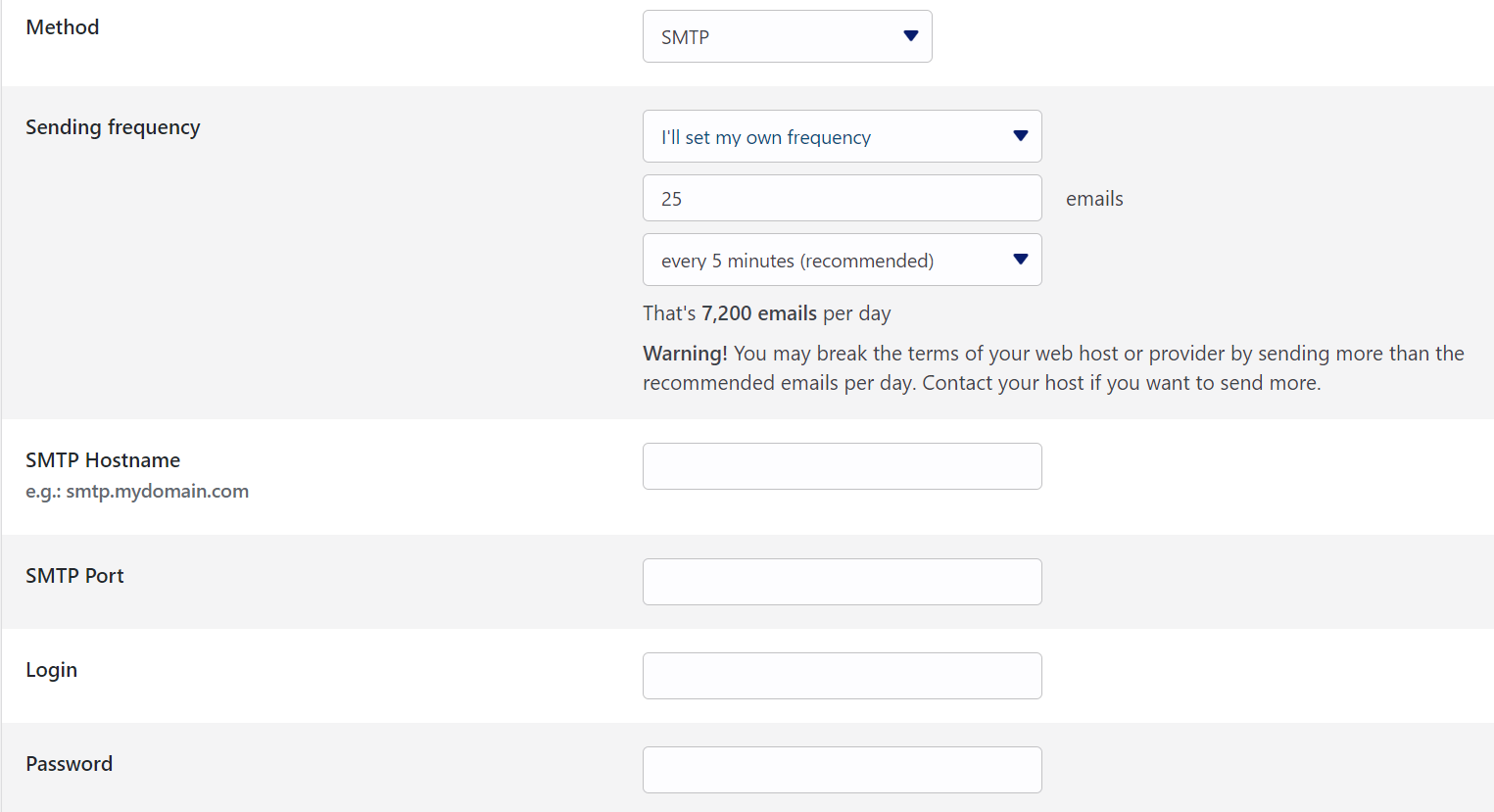Click the sending frequency dropdown arrow

[1020, 136]
